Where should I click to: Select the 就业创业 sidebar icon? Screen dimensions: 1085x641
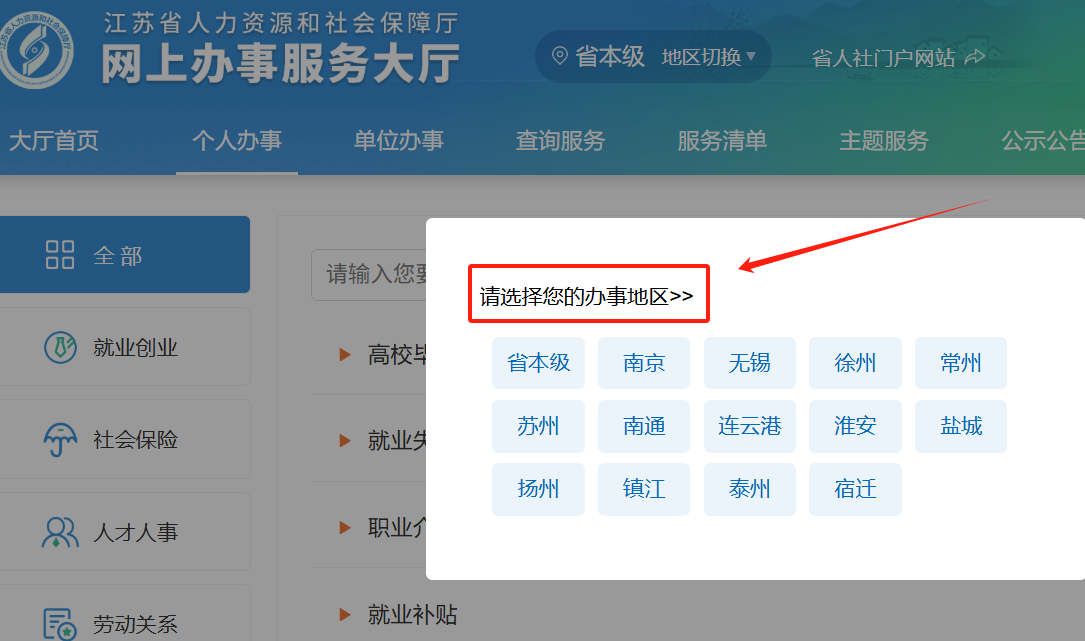(60, 348)
